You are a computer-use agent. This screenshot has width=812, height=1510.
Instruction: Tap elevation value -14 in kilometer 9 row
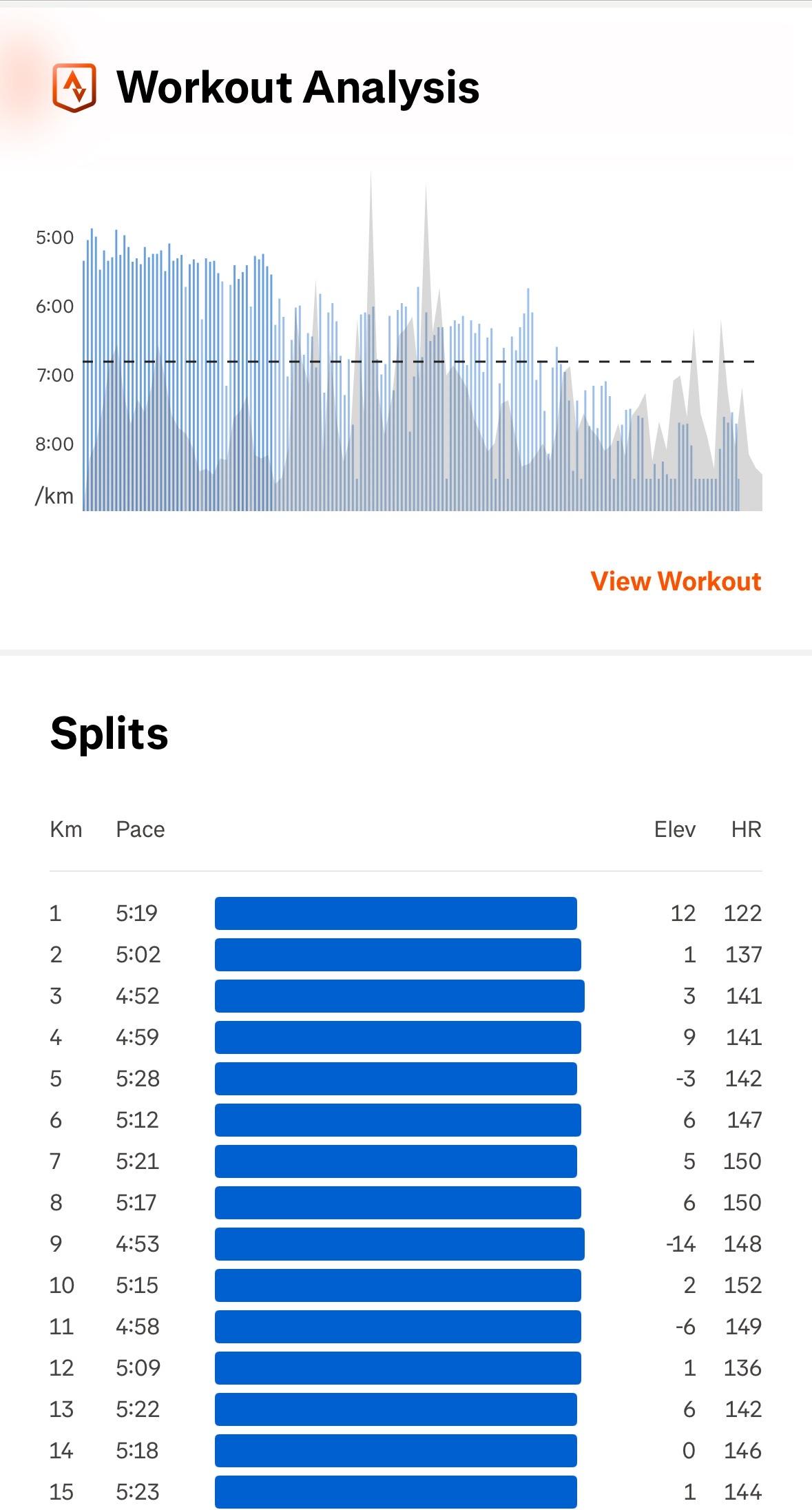tap(681, 1244)
